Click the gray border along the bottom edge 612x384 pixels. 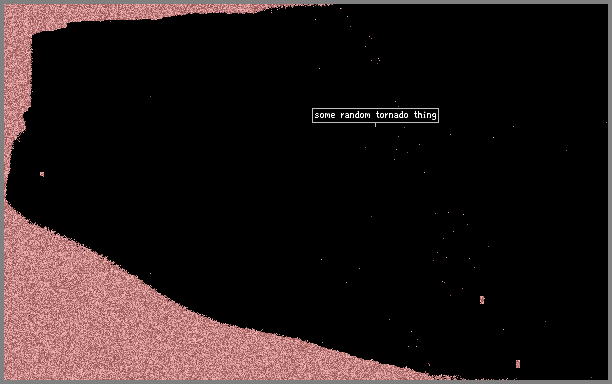pyautogui.click(x=306, y=382)
